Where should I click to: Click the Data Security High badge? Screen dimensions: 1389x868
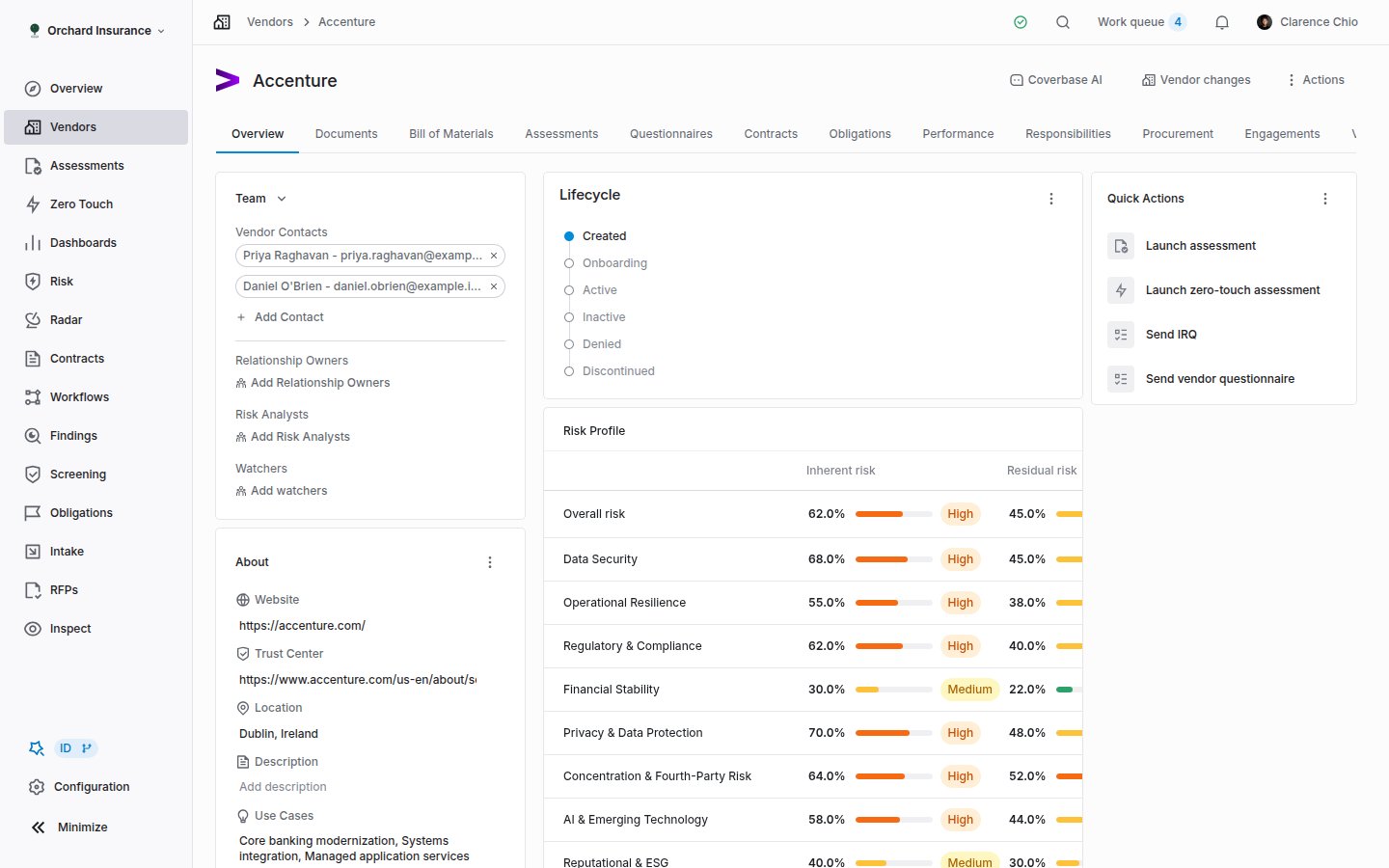click(x=961, y=559)
